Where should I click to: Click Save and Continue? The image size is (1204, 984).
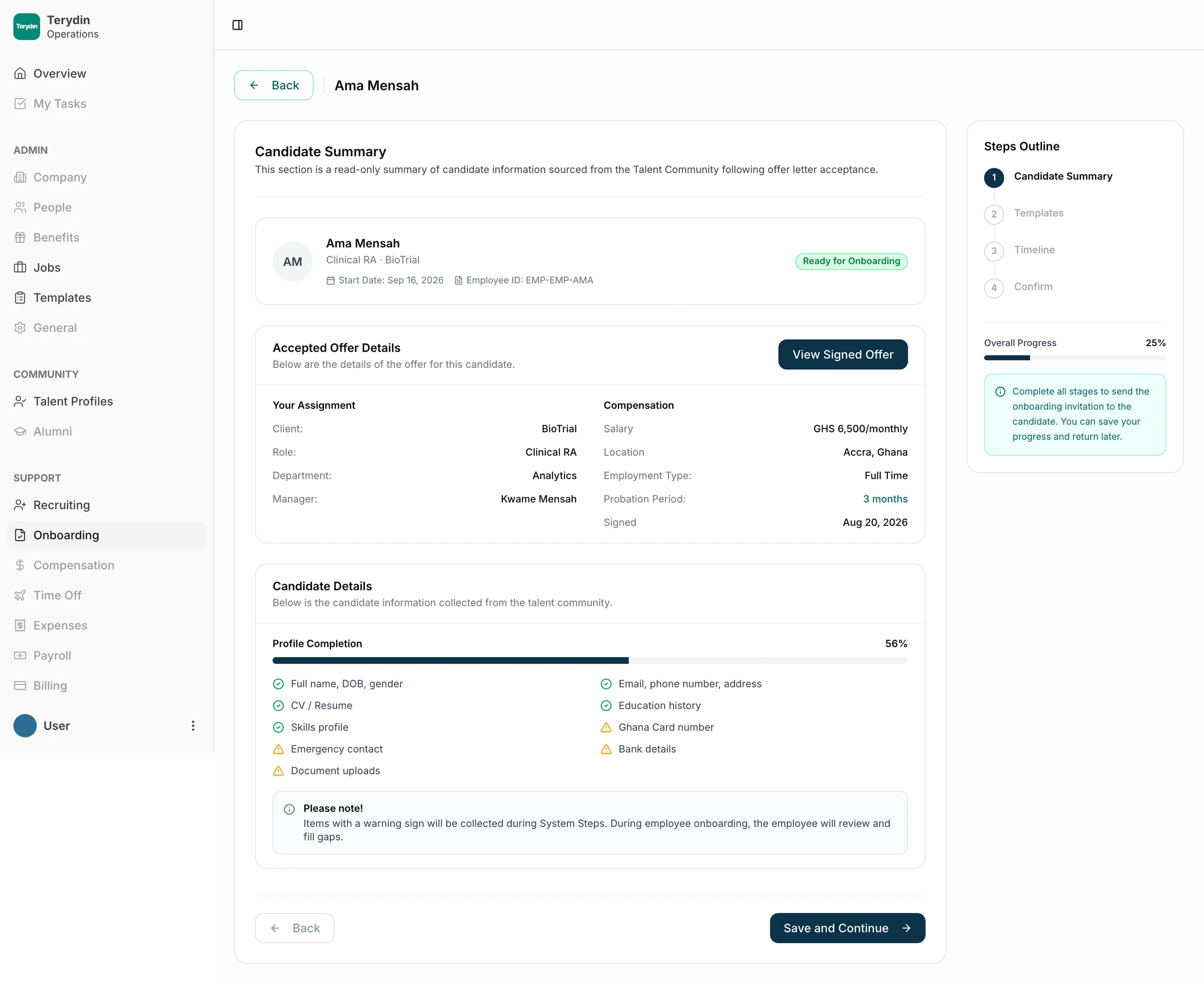pyautogui.click(x=848, y=928)
